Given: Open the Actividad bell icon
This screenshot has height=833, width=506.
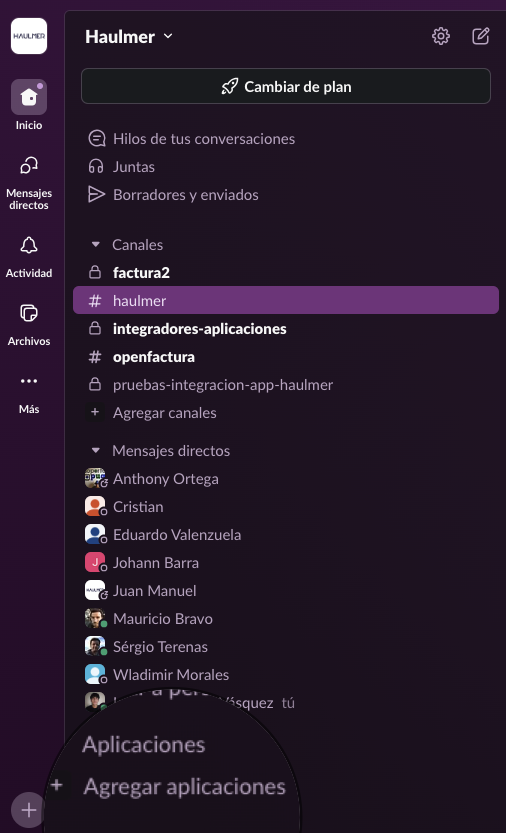Looking at the screenshot, I should (29, 245).
